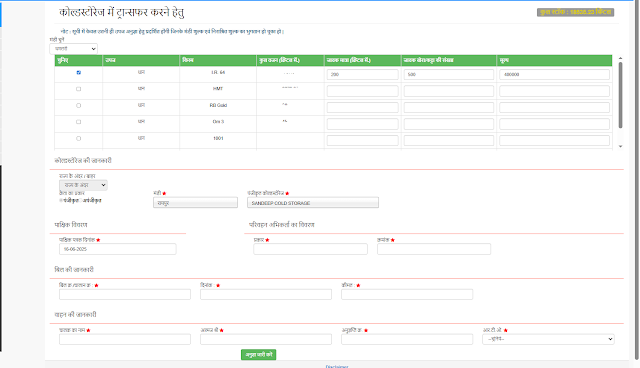The image size is (640, 368).
Task: Click the value field in the HMT row
Action: point(554,91)
